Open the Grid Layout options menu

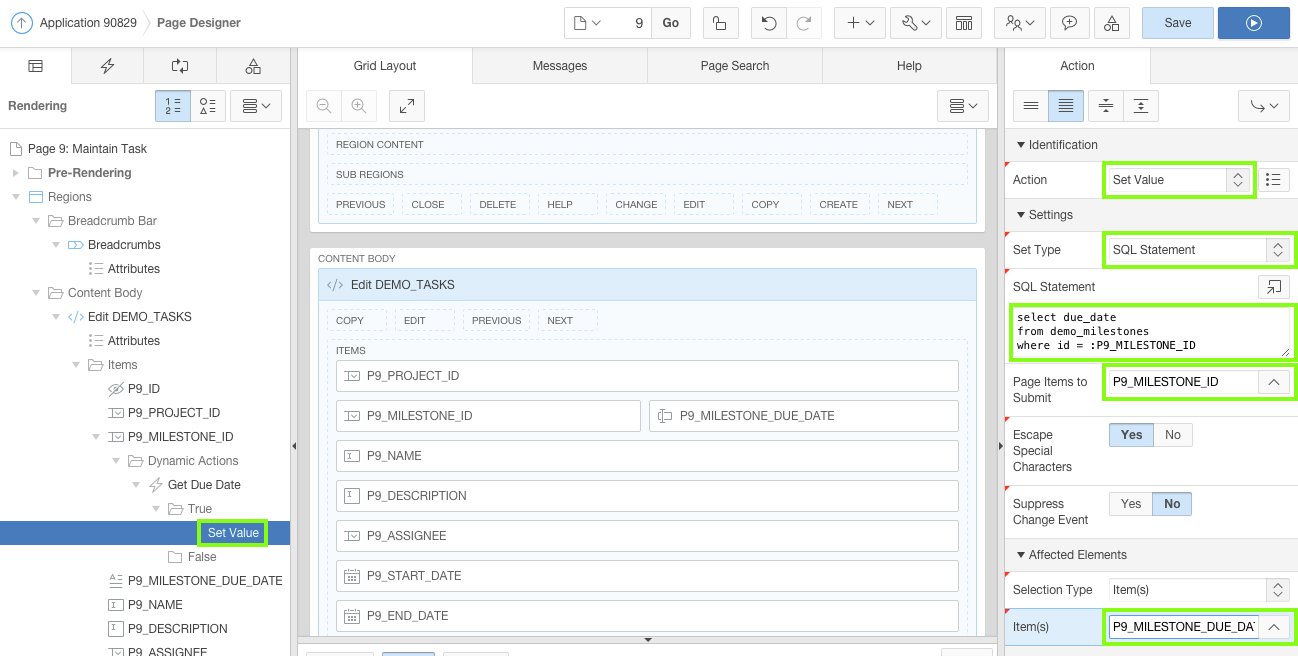tap(963, 106)
